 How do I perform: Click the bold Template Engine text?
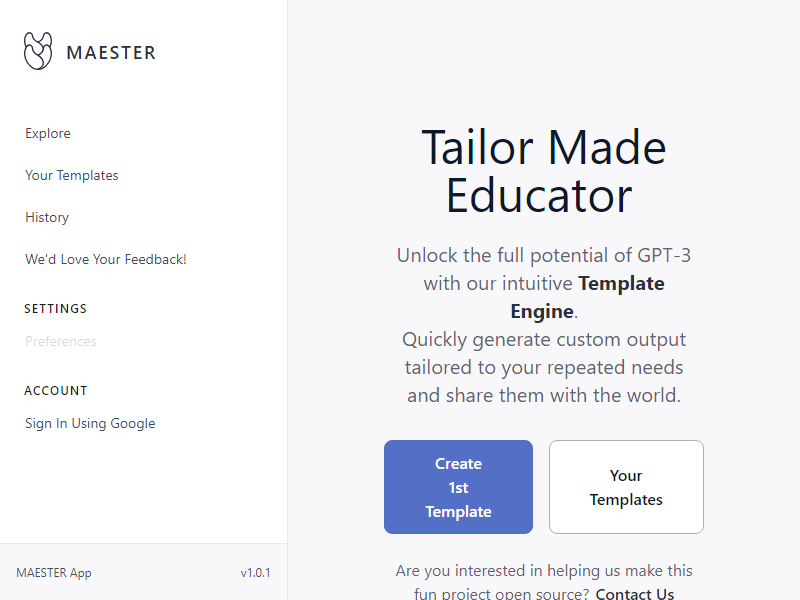point(620,284)
